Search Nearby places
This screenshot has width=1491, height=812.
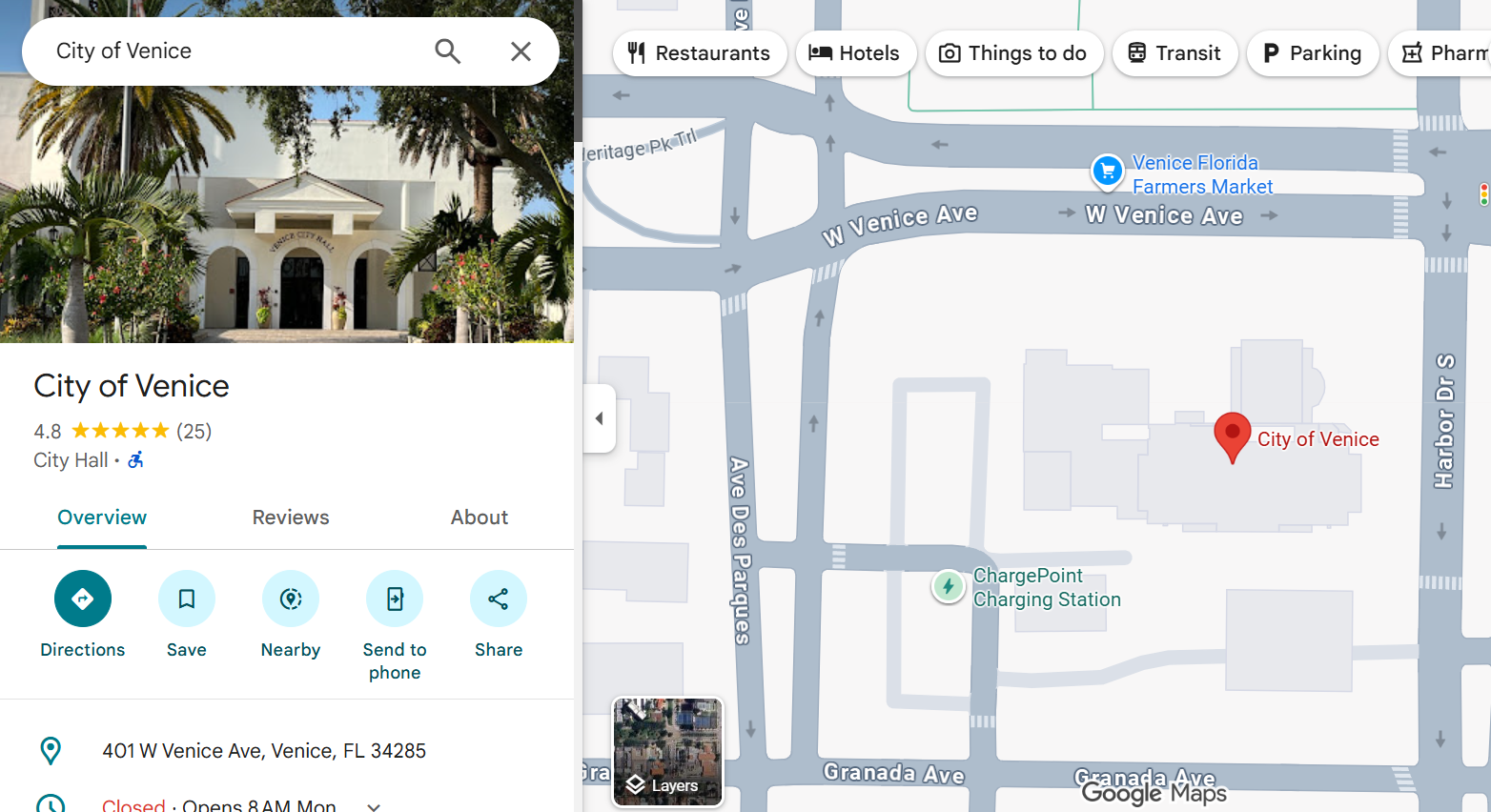[291, 615]
